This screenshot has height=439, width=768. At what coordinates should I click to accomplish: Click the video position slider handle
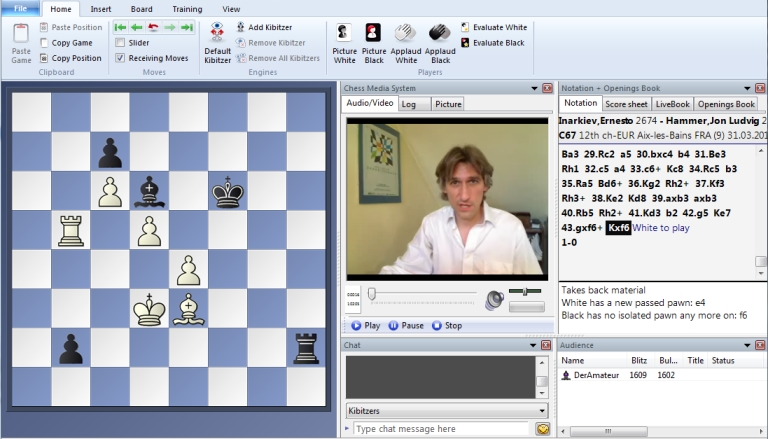[x=372, y=293]
